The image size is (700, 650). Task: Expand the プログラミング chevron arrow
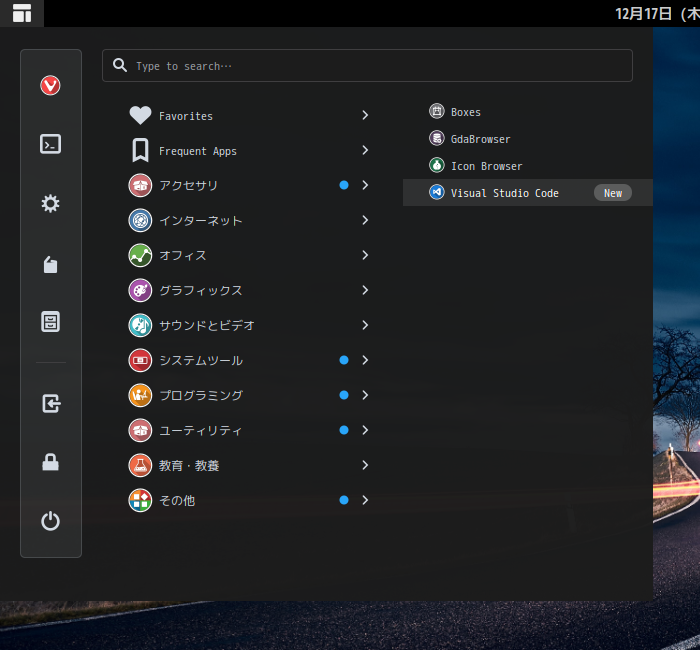pyautogui.click(x=365, y=395)
